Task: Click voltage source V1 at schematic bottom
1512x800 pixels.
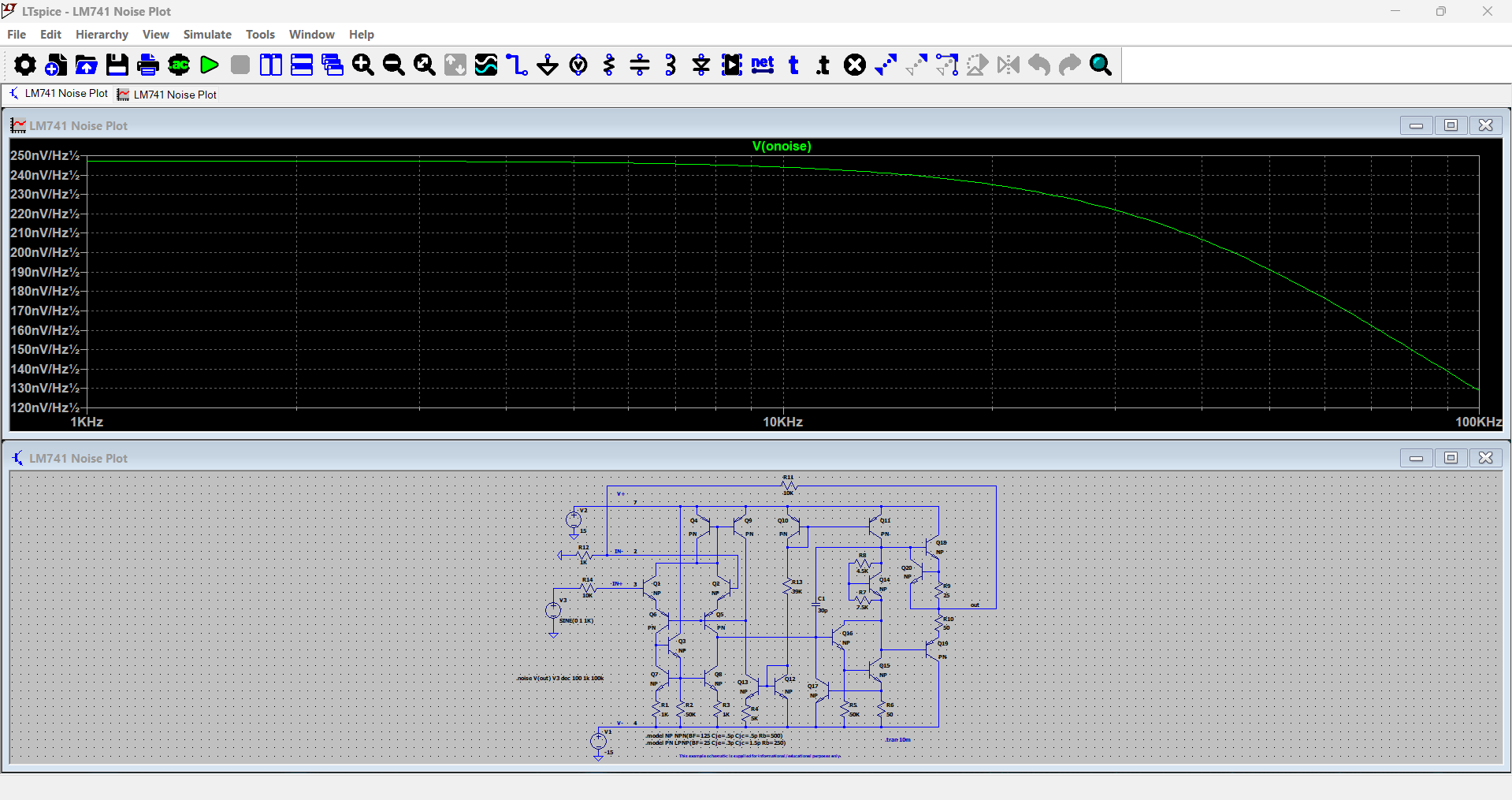Action: pyautogui.click(x=599, y=741)
